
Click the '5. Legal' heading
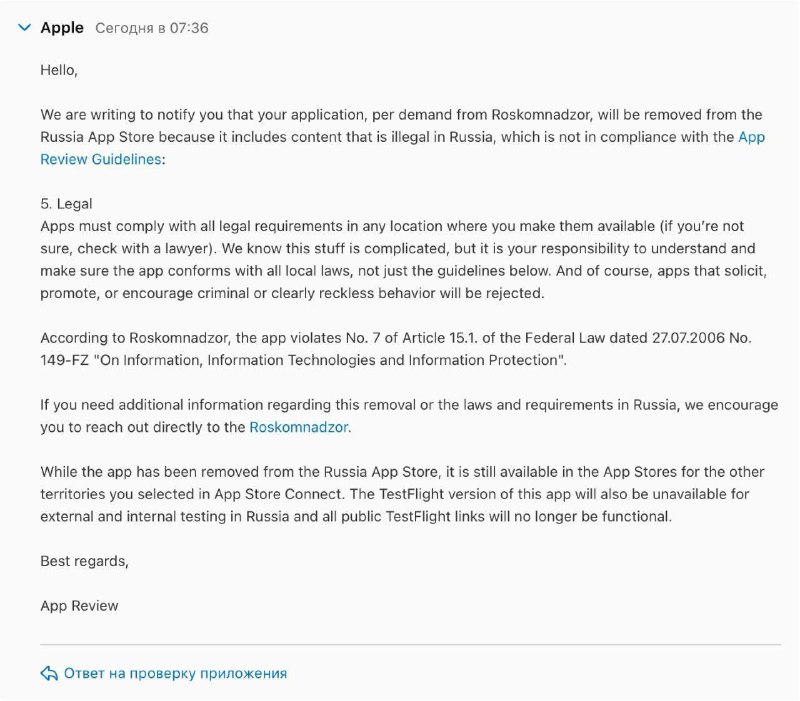66,204
